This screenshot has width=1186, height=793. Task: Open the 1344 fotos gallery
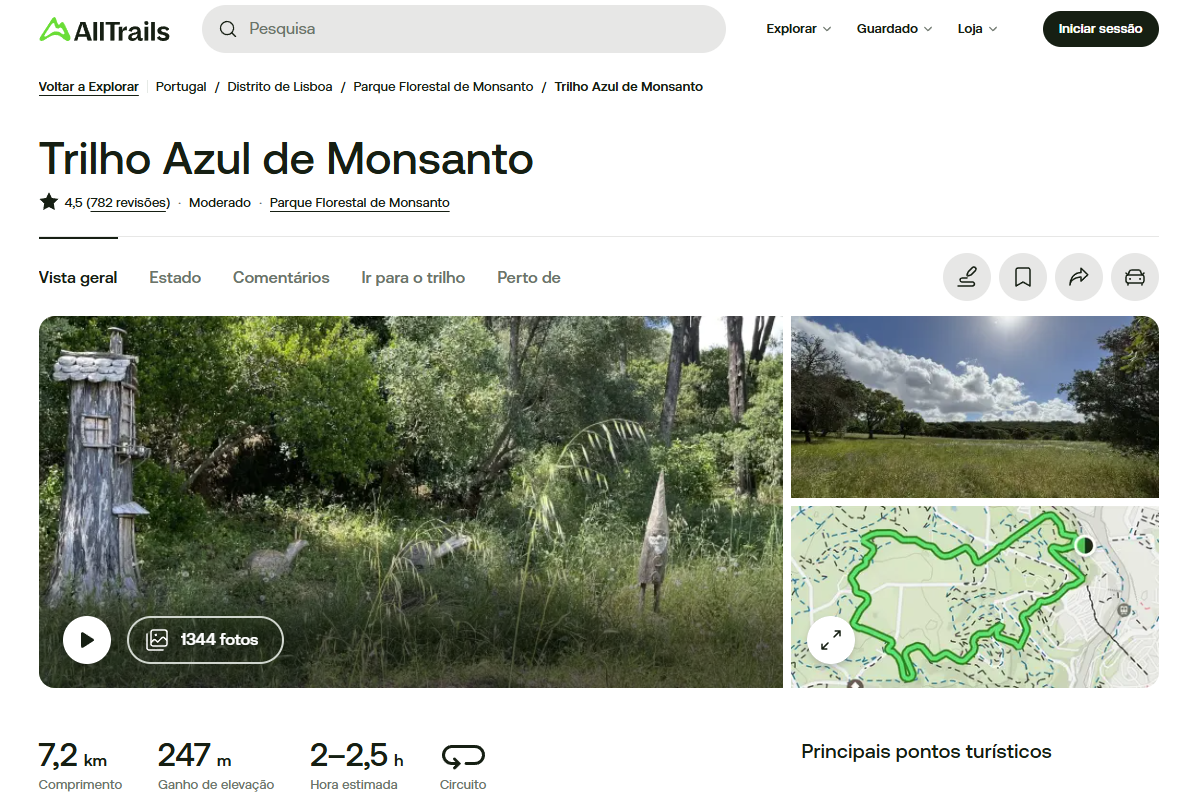click(x=205, y=640)
